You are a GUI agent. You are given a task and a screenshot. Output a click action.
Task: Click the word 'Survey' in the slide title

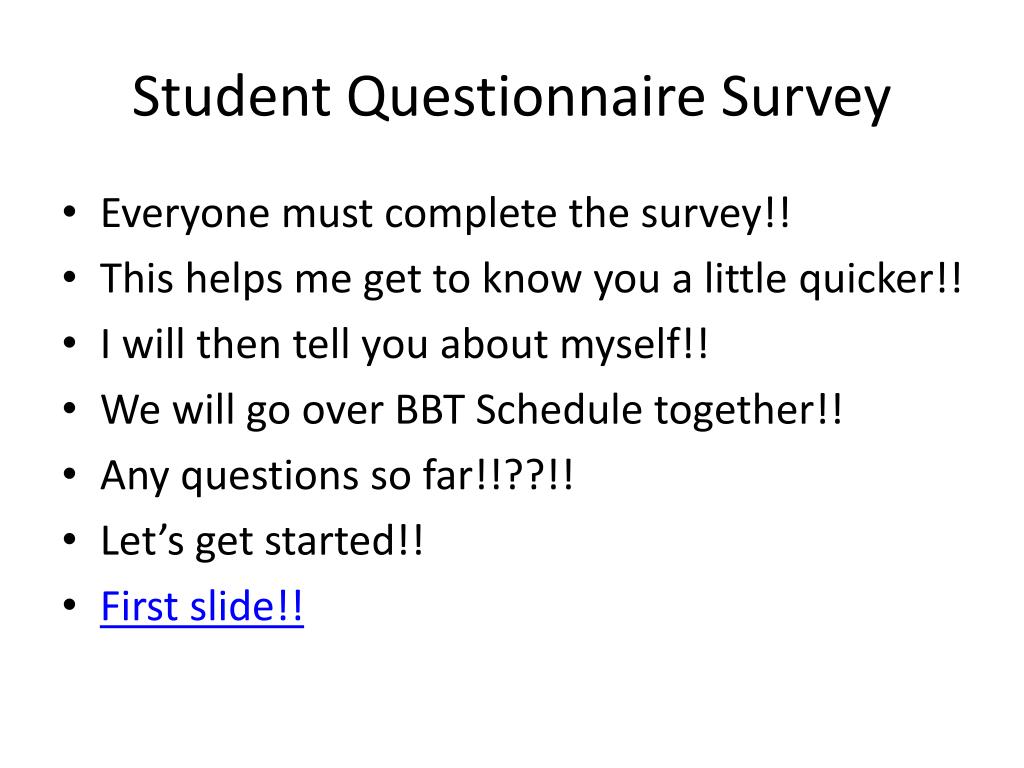pos(807,98)
